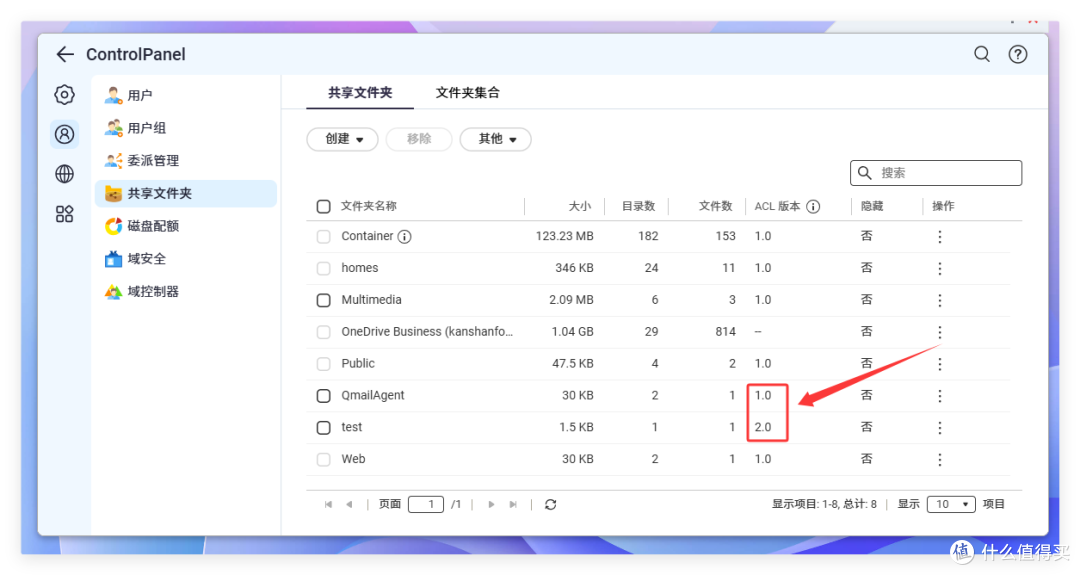Open actions menu for QmailAgent row

point(939,395)
